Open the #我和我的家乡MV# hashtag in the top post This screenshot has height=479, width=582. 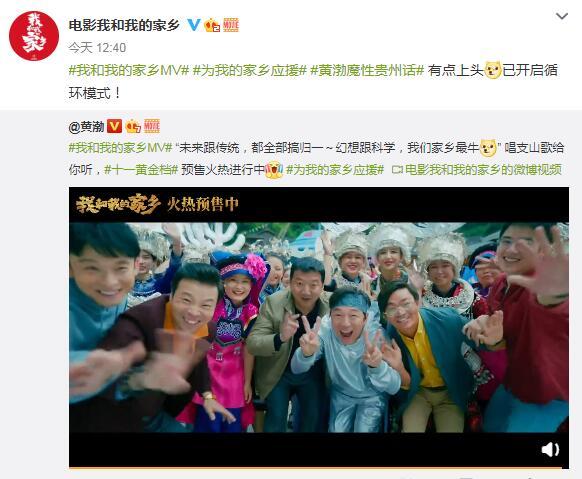click(129, 70)
